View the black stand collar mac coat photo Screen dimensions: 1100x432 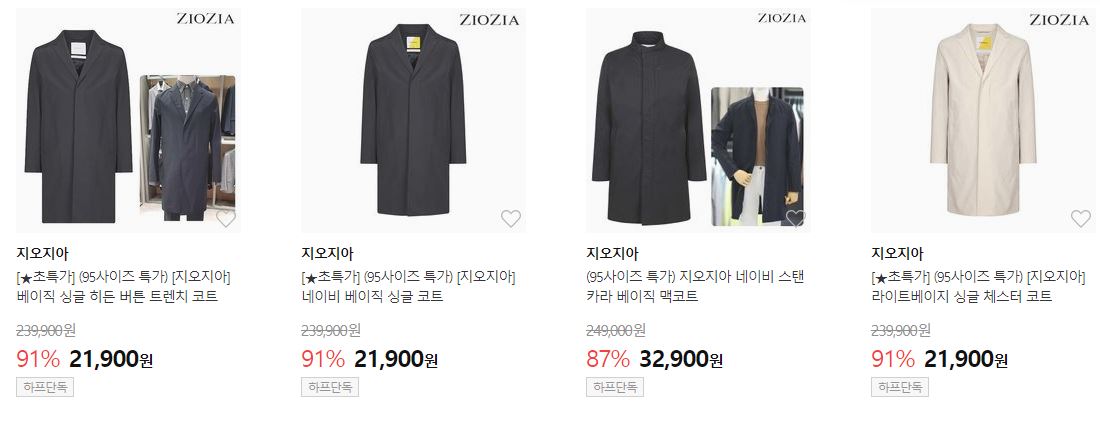click(x=698, y=120)
